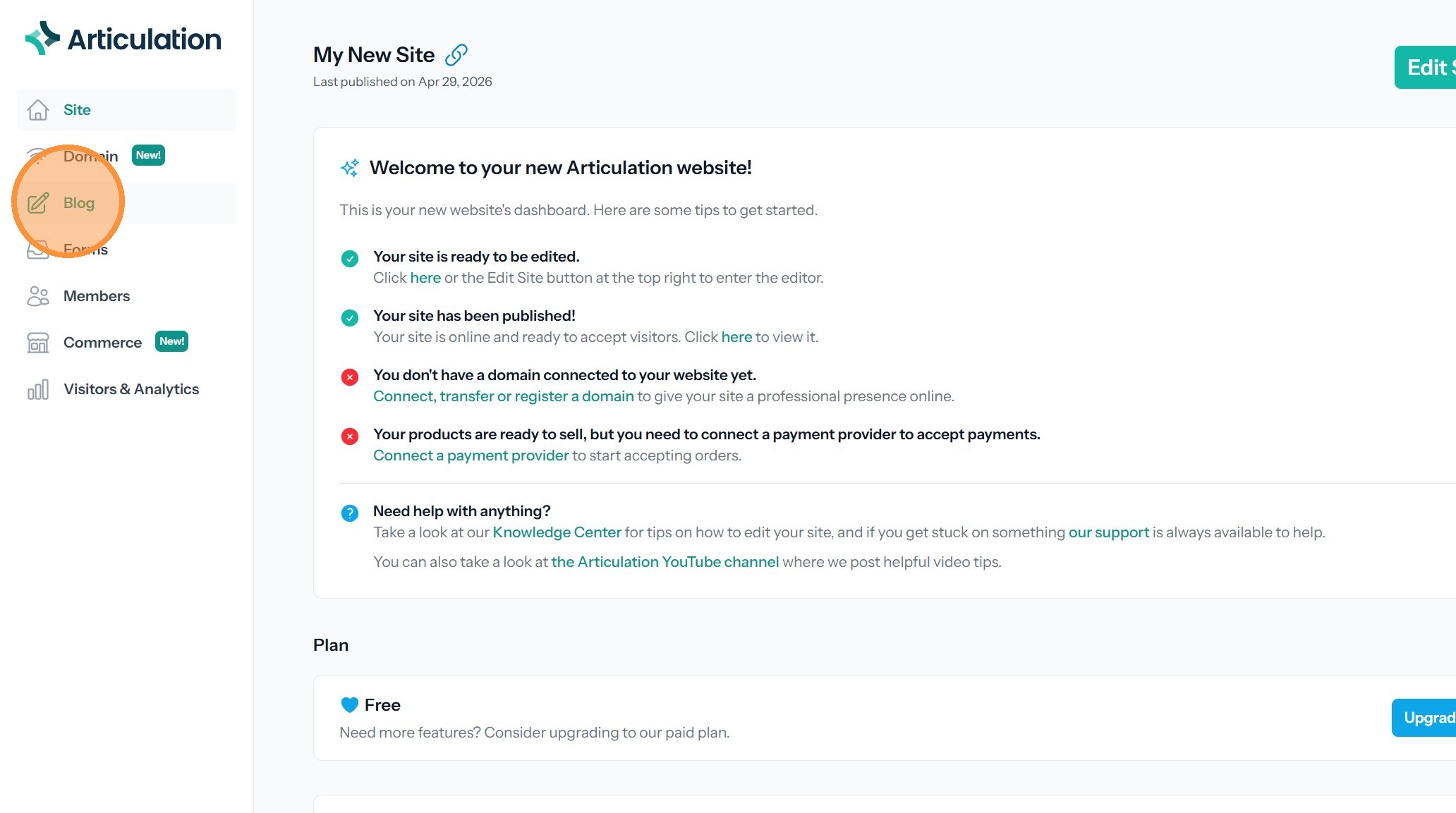The width and height of the screenshot is (1456, 813).
Task: Open the Commerce section
Action: point(102,343)
